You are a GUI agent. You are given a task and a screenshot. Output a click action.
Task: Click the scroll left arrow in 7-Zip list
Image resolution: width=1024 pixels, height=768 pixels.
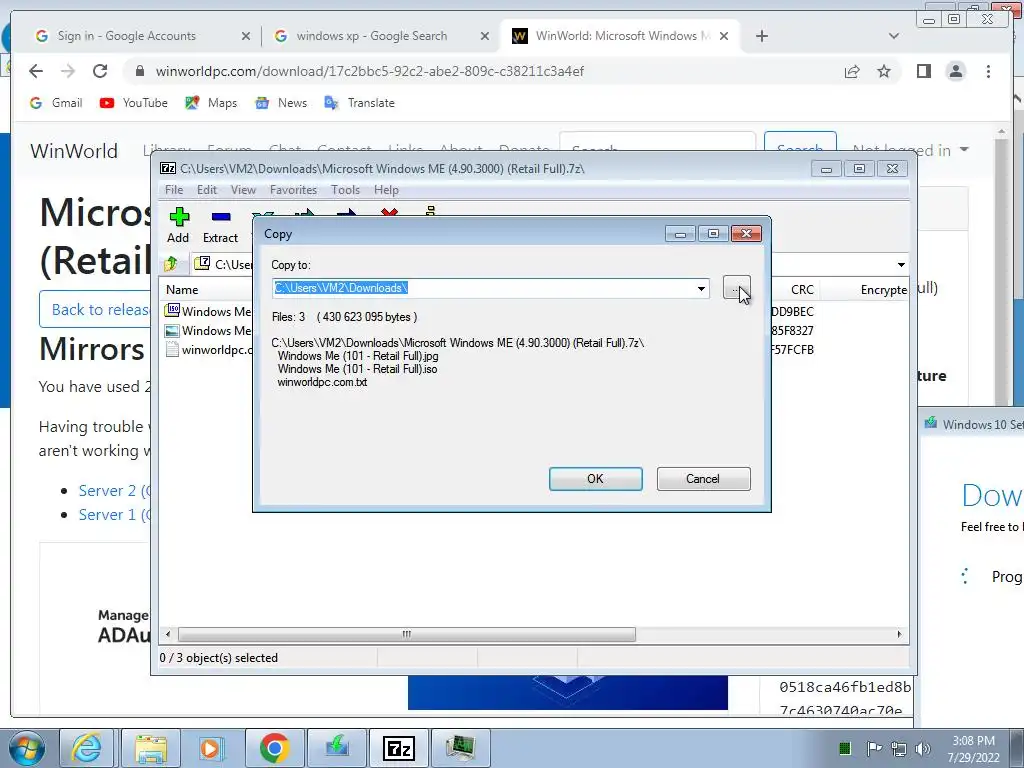pos(168,634)
